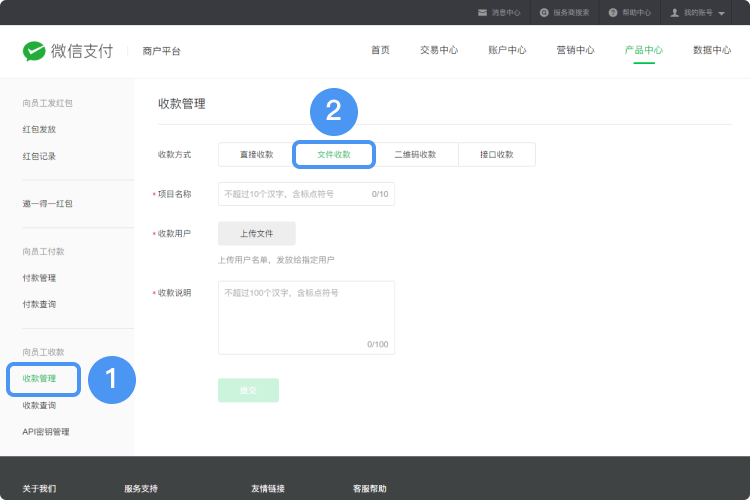The width and height of the screenshot is (750, 500).
Task: Click into the 收款说明 text area
Action: 305,315
